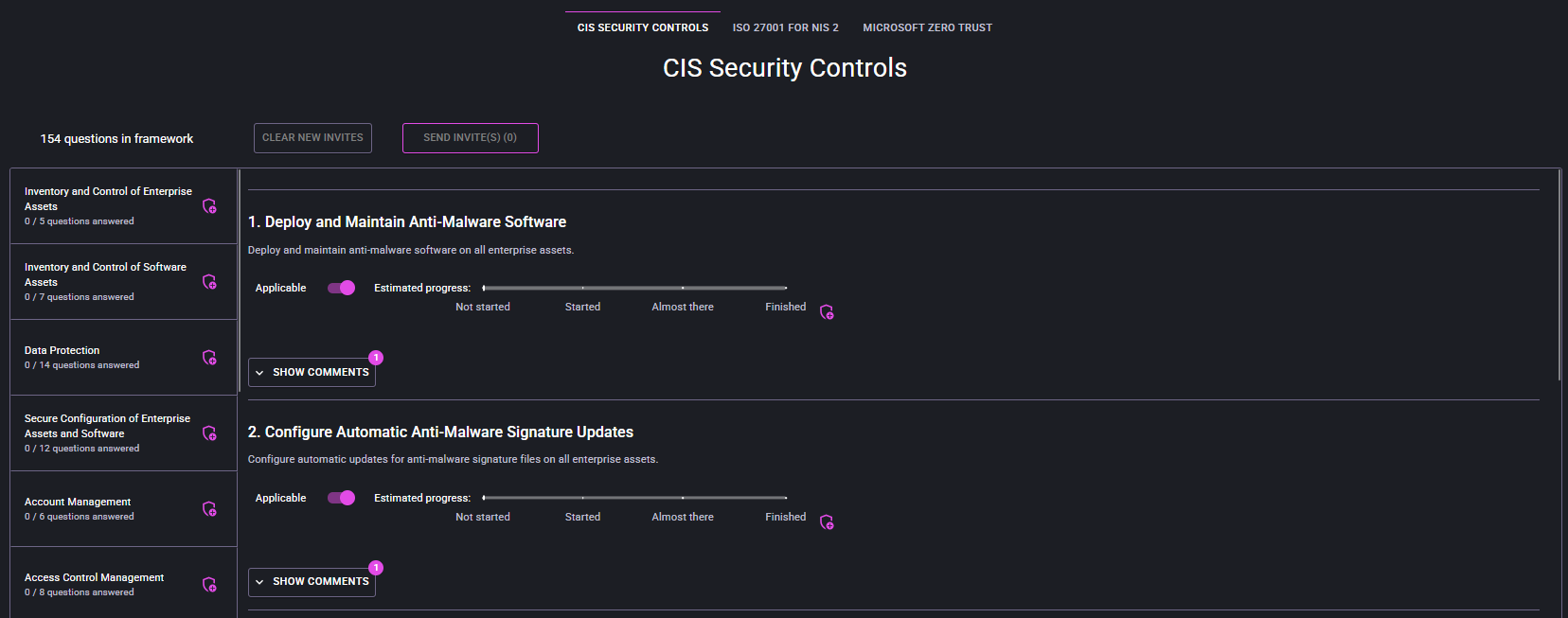Click invite shield icon for Account Management
The height and width of the screenshot is (618, 1568).
point(209,509)
